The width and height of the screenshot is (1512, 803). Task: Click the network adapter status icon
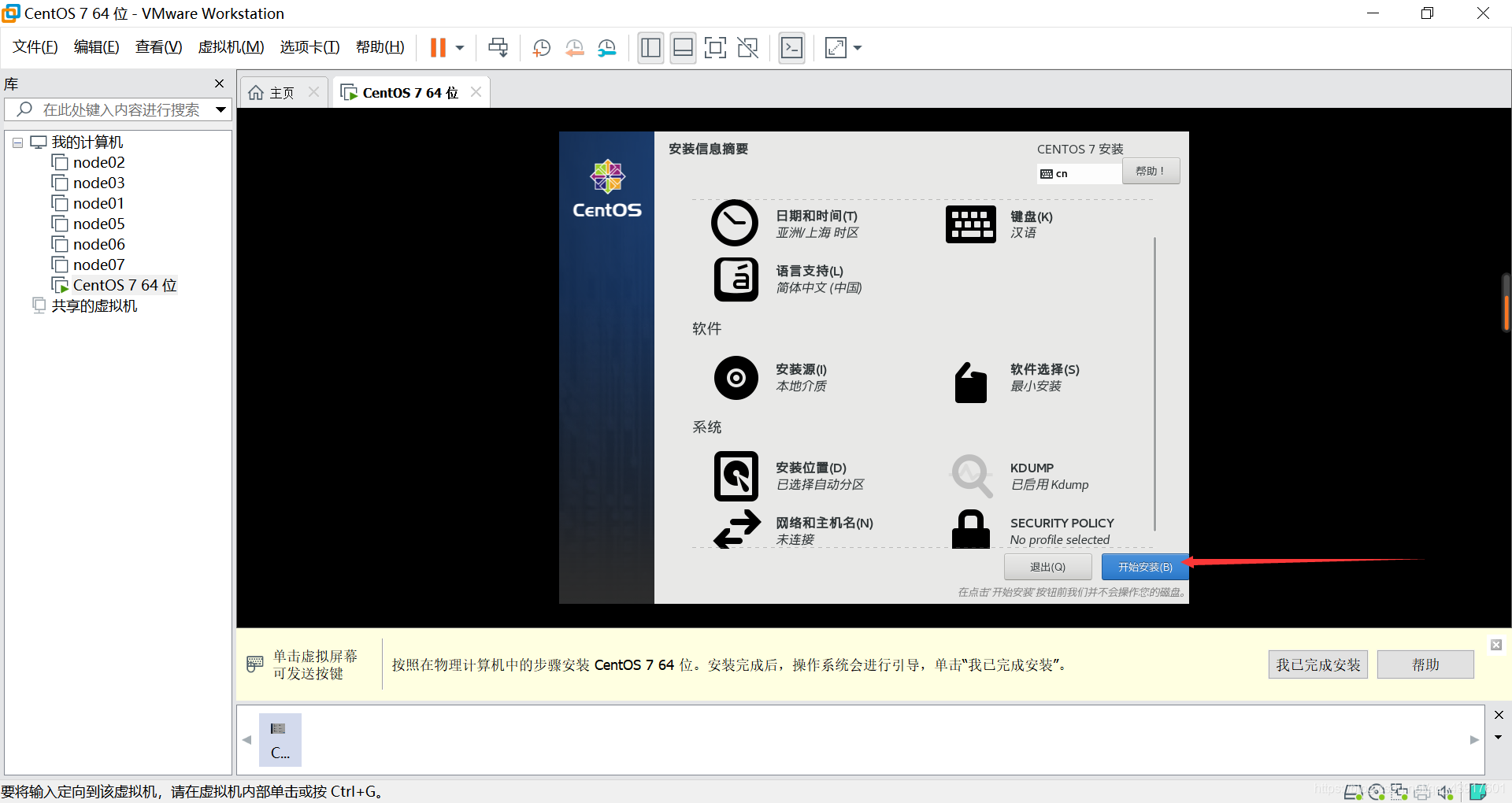[1399, 792]
